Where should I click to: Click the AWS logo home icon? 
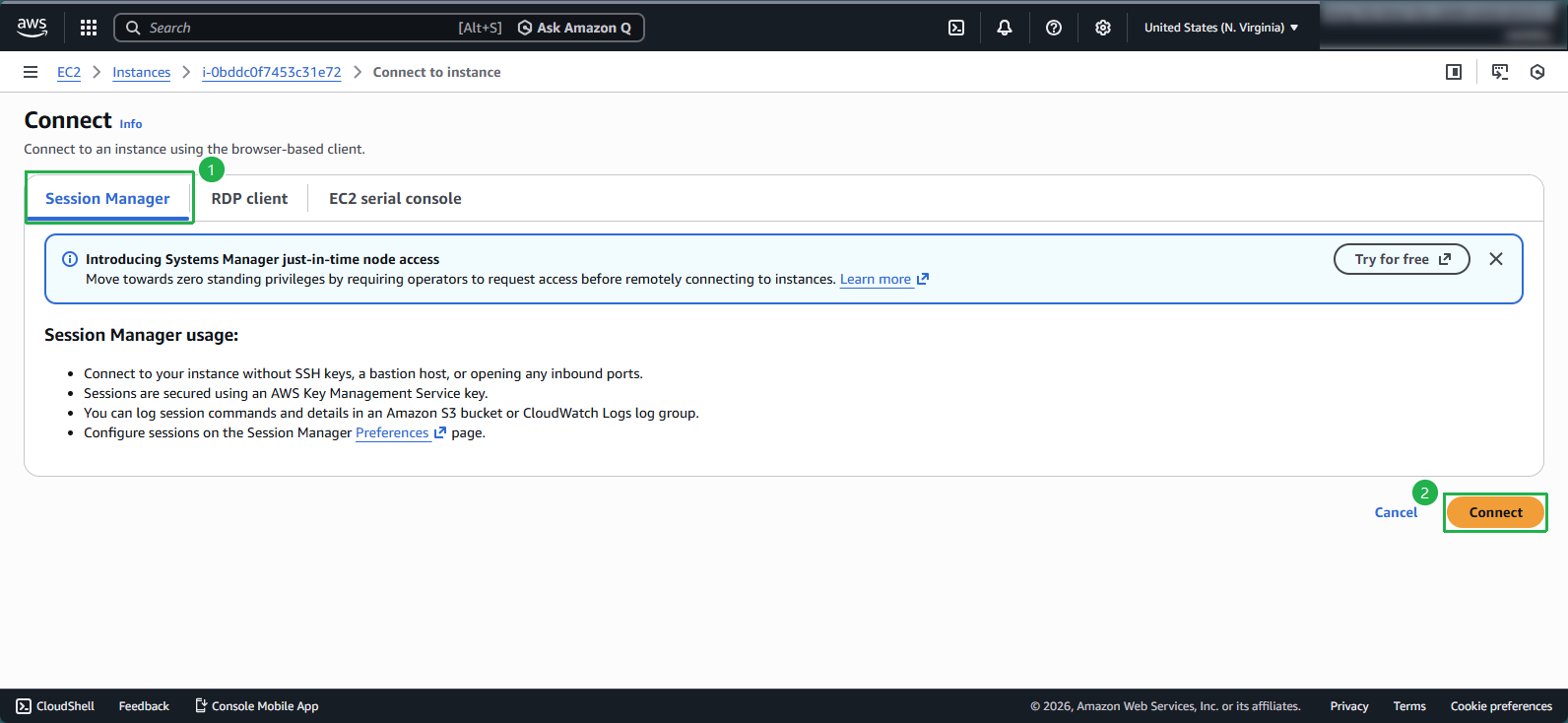tap(33, 28)
